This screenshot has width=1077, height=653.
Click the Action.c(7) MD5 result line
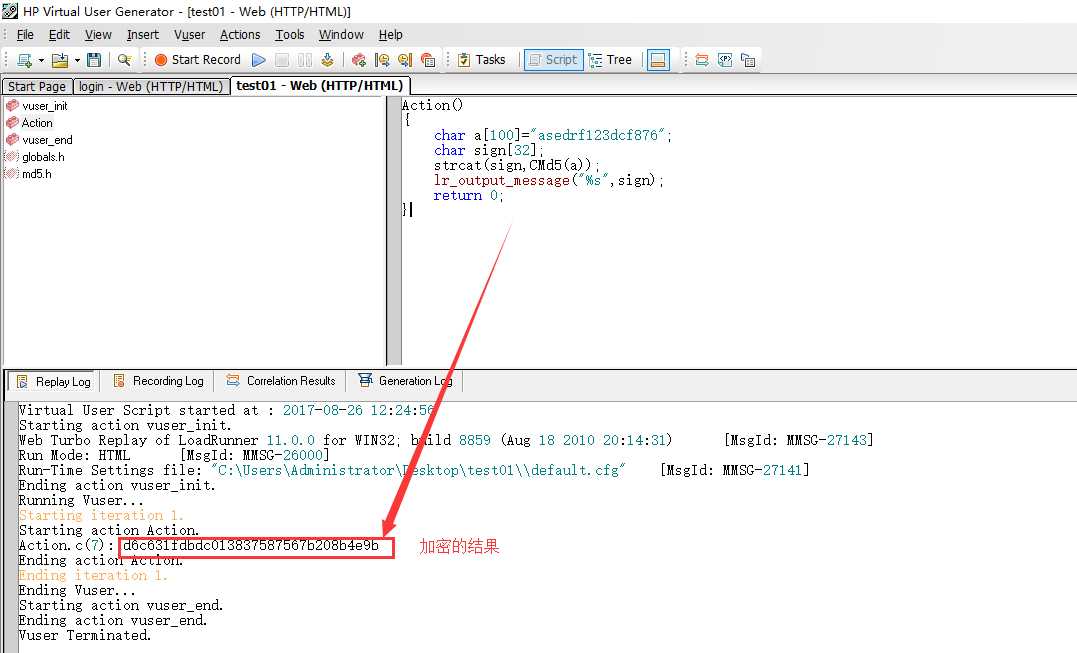pyautogui.click(x=199, y=546)
